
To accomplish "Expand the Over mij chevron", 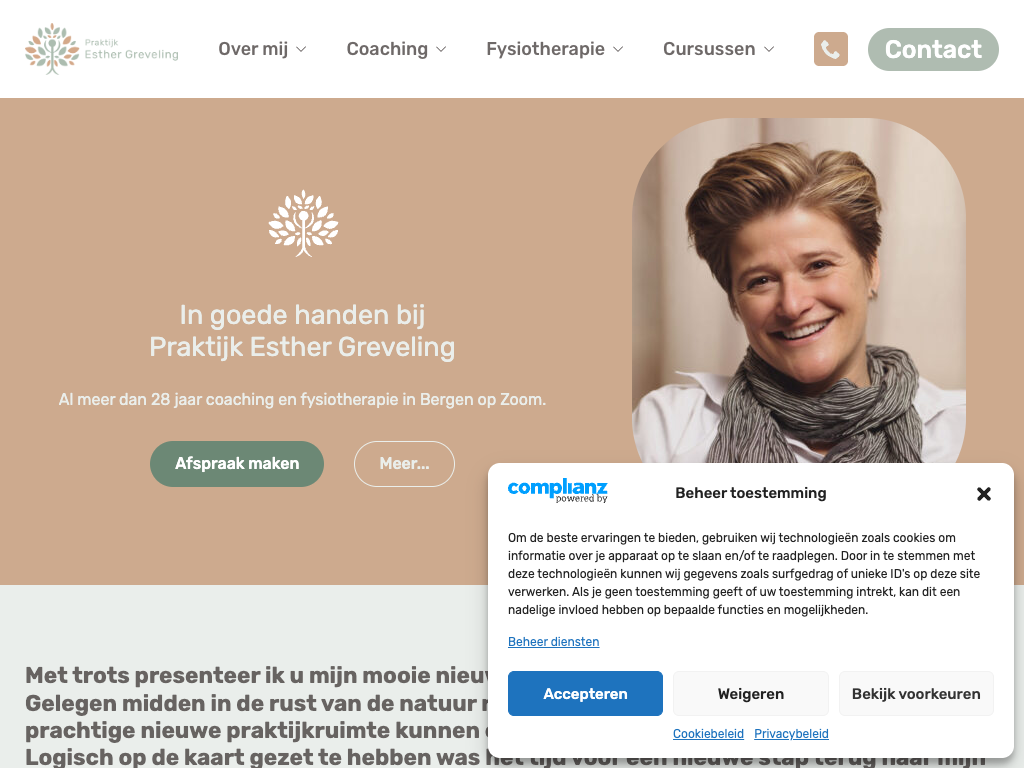I will tap(301, 49).
